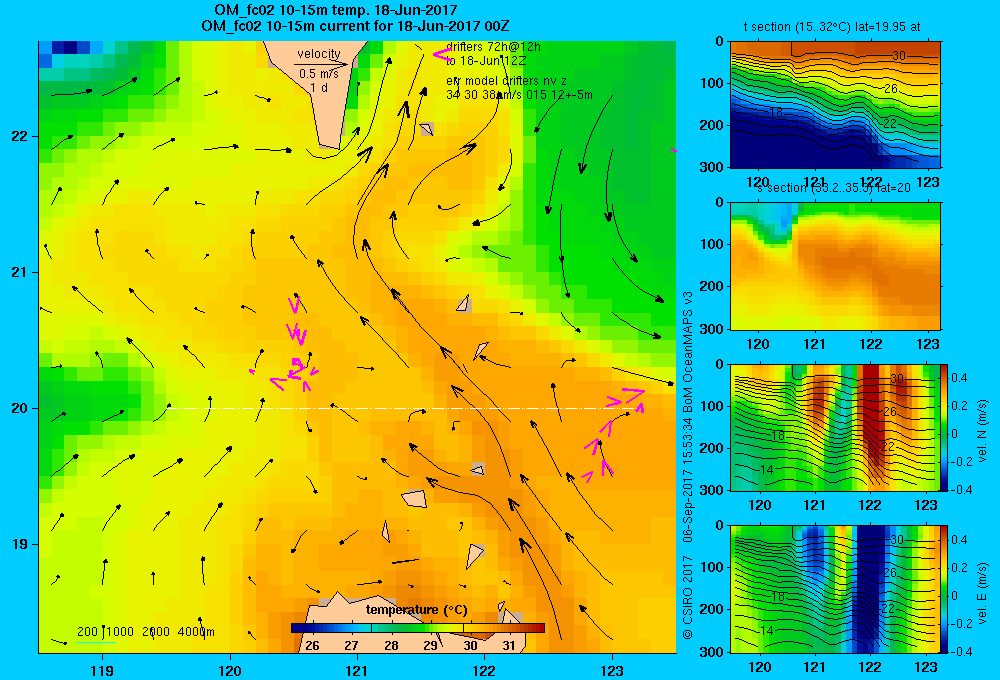Click latitude label '22' on main map axis

pos(19,137)
